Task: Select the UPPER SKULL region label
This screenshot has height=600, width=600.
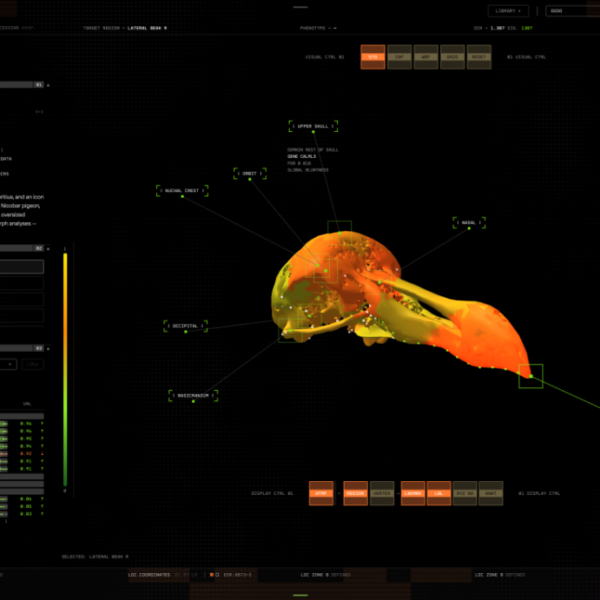Action: tap(313, 126)
